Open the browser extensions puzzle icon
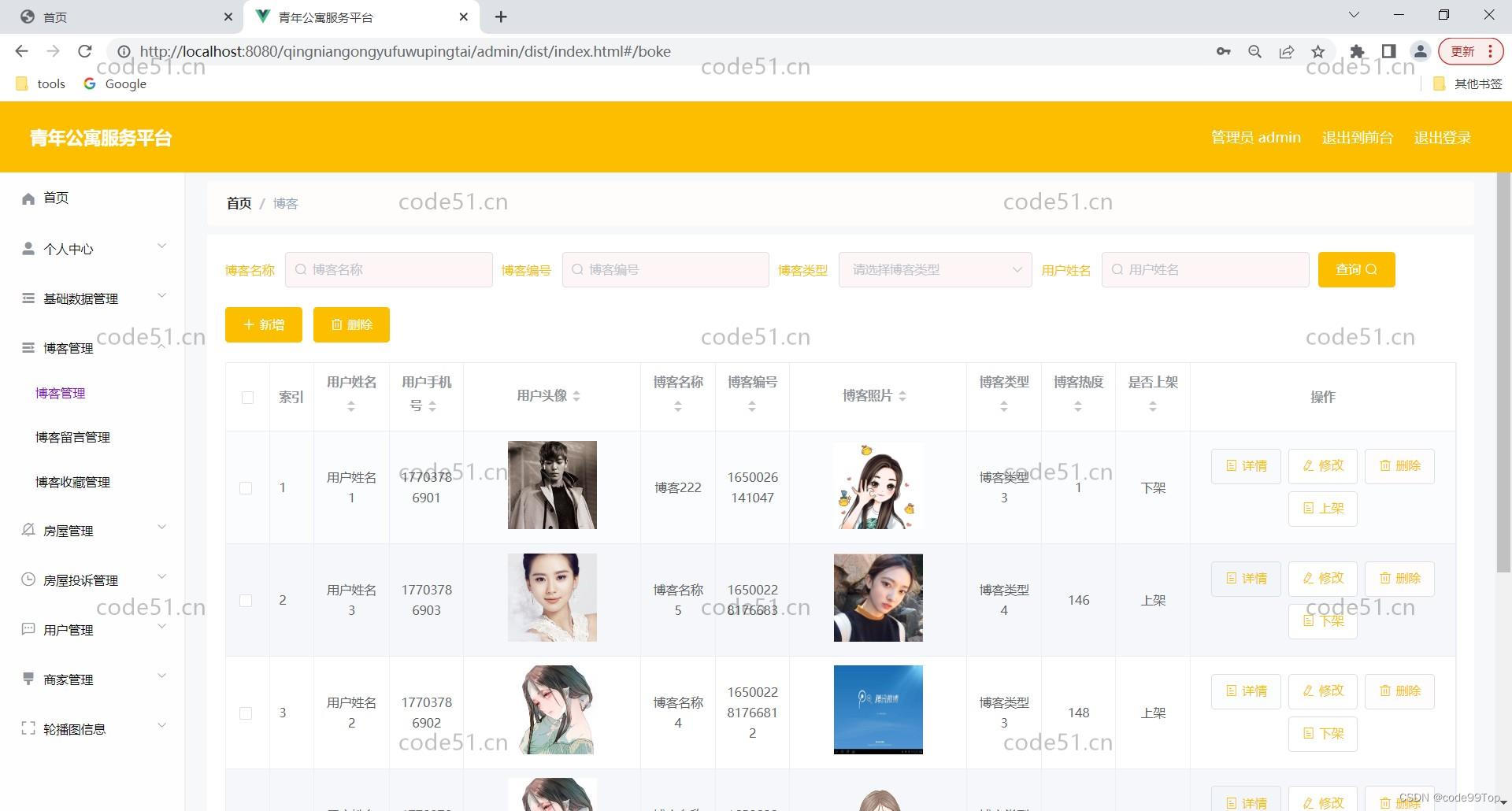 click(x=1357, y=51)
